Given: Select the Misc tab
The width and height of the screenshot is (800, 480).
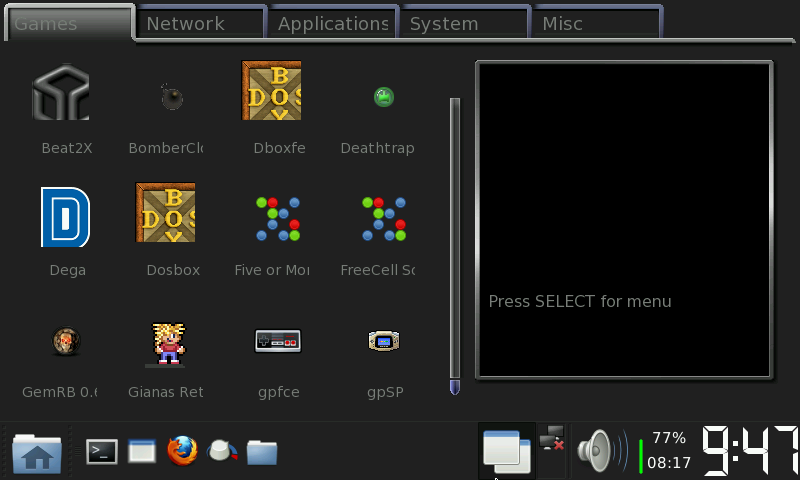Looking at the screenshot, I should (596, 24).
